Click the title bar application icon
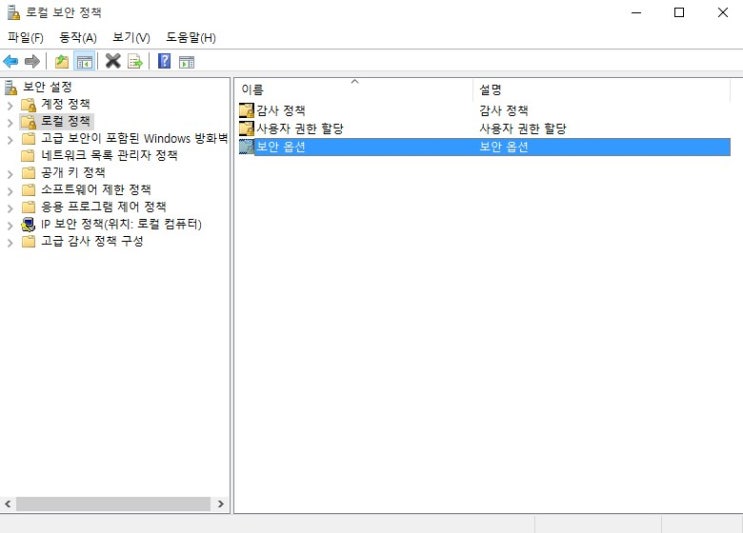743x533 pixels. click(x=14, y=12)
